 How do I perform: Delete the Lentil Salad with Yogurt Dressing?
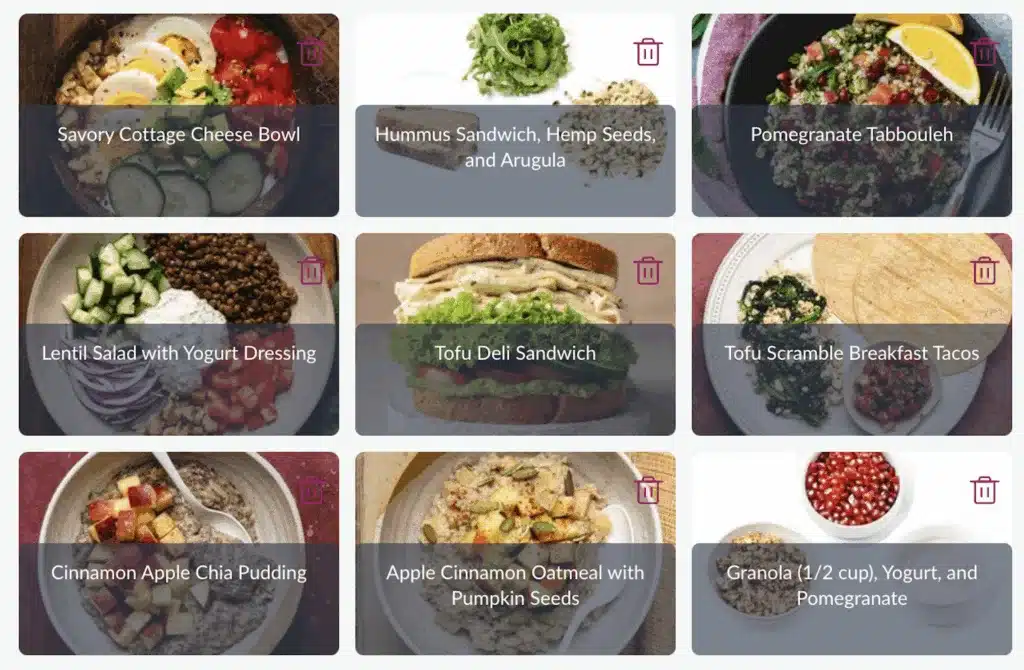pos(312,271)
